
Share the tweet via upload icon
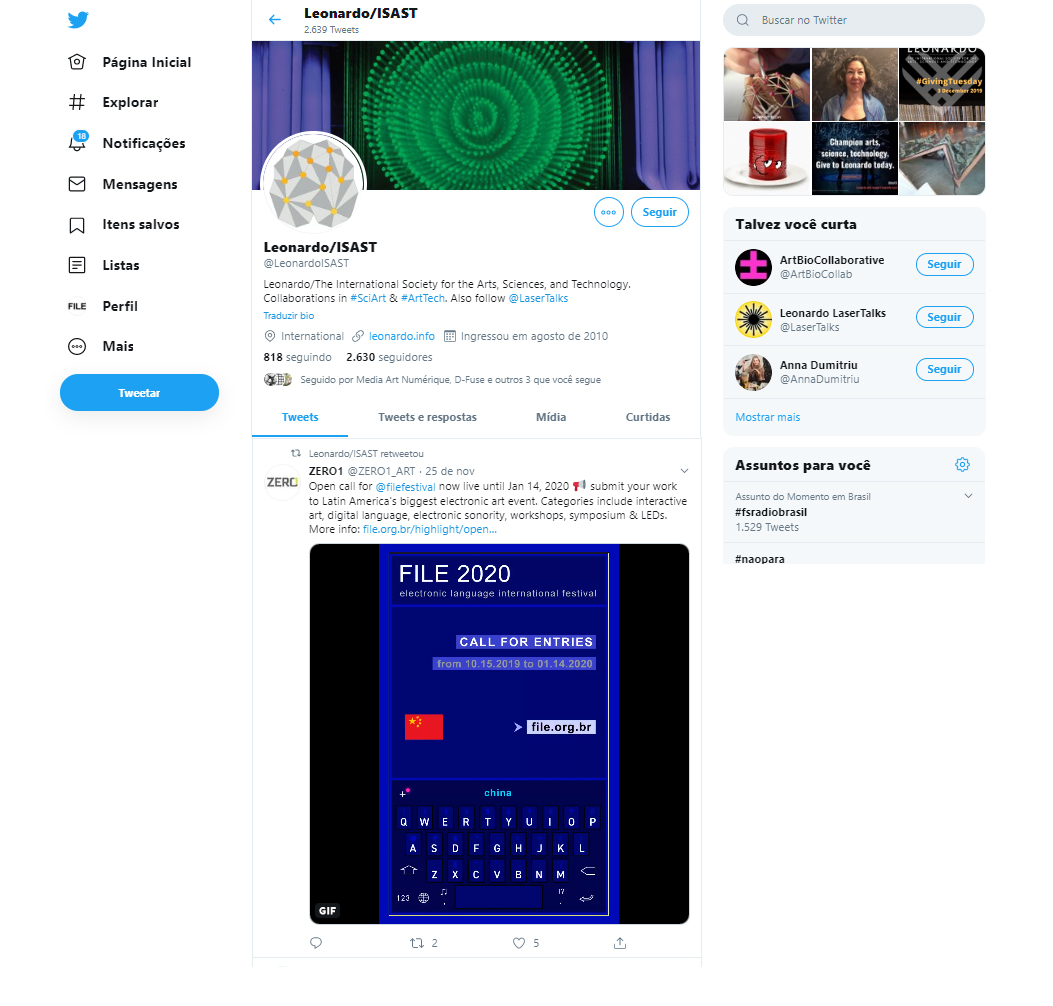pyautogui.click(x=620, y=943)
